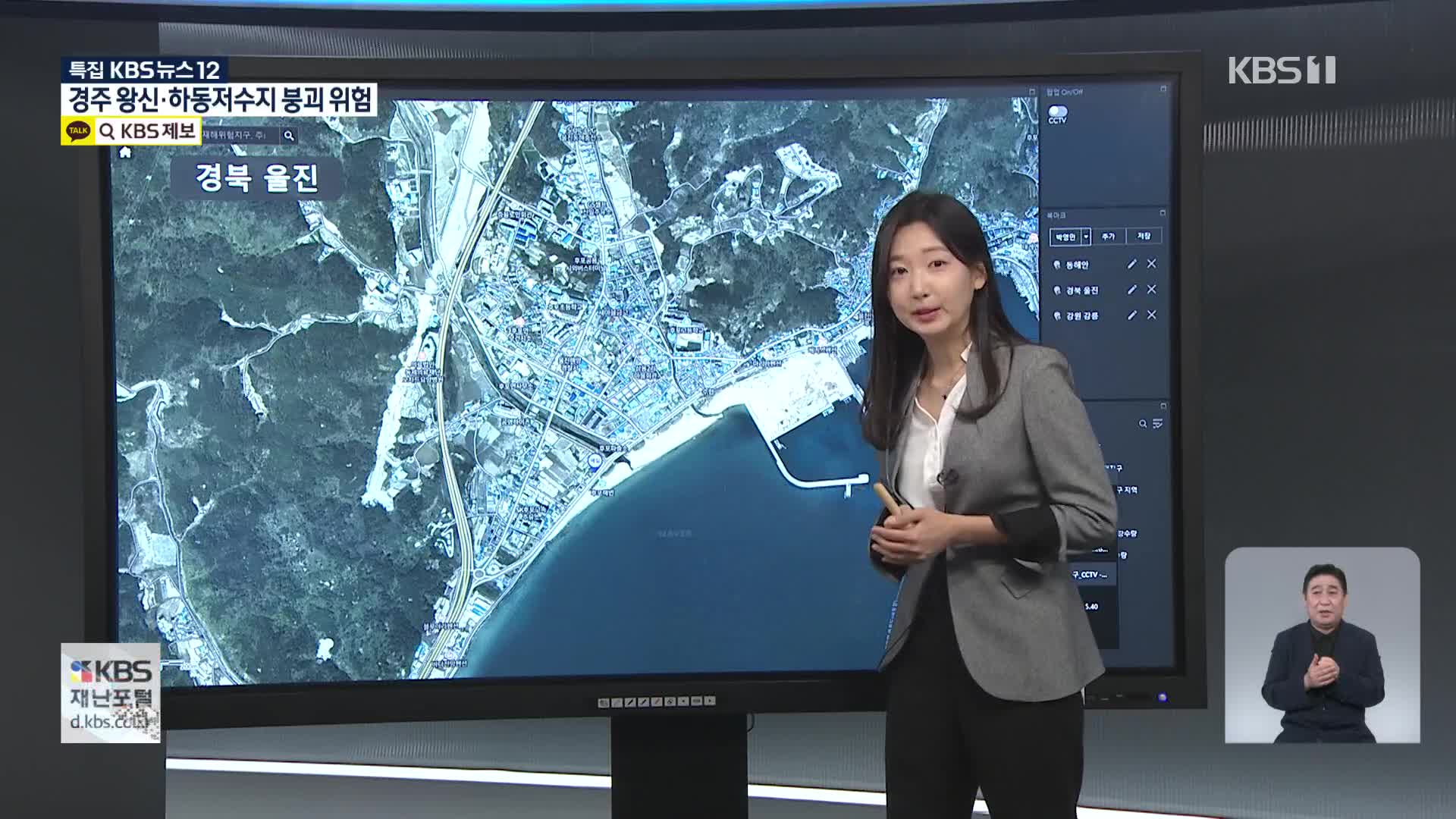Maximize the lower list panel
Image resolution: width=1456 pixels, height=819 pixels.
tap(1163, 406)
